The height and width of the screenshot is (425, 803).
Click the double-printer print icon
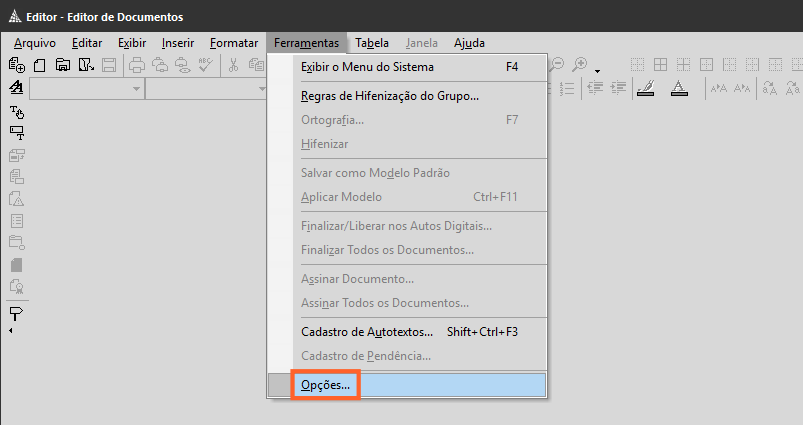click(160, 65)
